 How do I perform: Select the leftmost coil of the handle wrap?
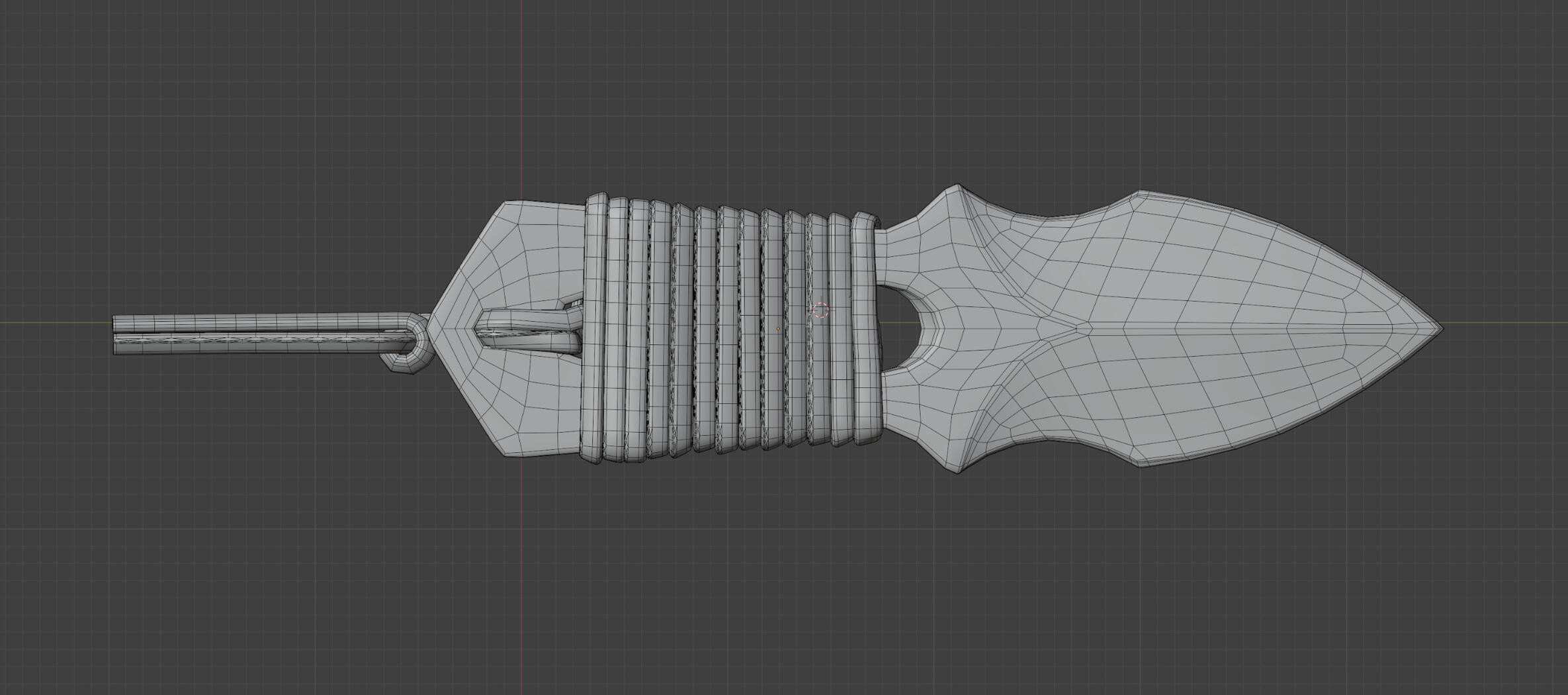[x=594, y=328]
